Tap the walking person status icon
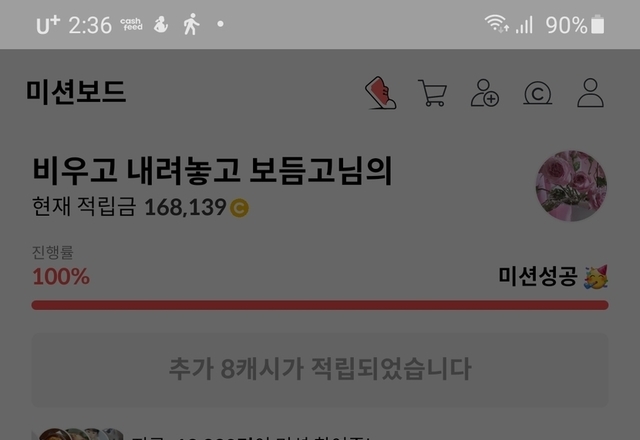The image size is (640, 440). [x=191, y=24]
